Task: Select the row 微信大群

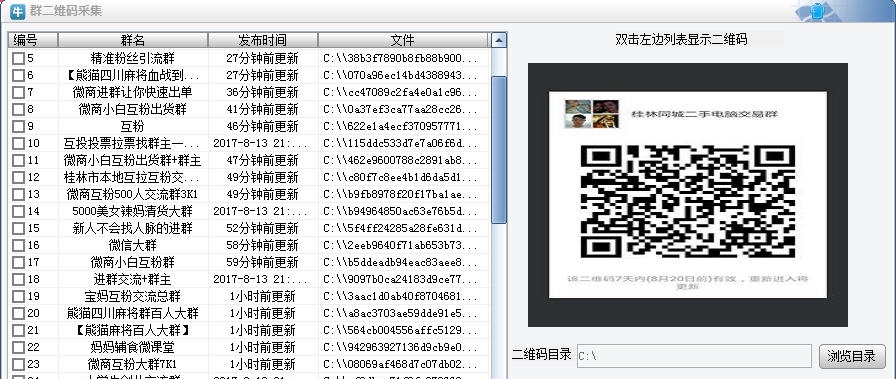Action: [x=250, y=245]
